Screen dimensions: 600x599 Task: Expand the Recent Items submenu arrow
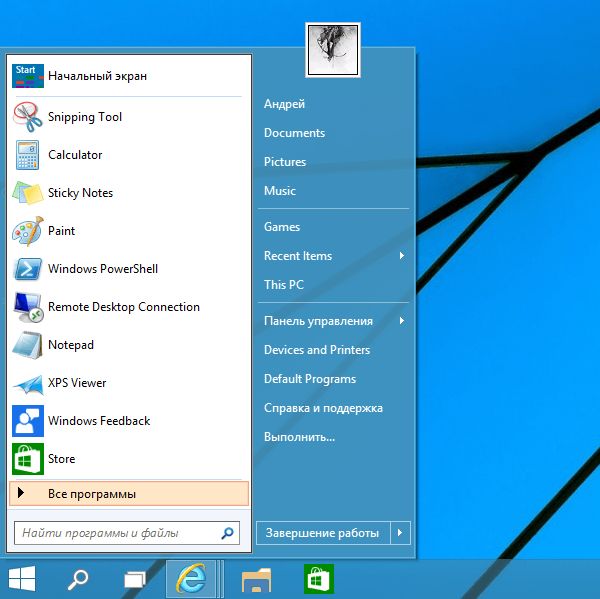401,256
